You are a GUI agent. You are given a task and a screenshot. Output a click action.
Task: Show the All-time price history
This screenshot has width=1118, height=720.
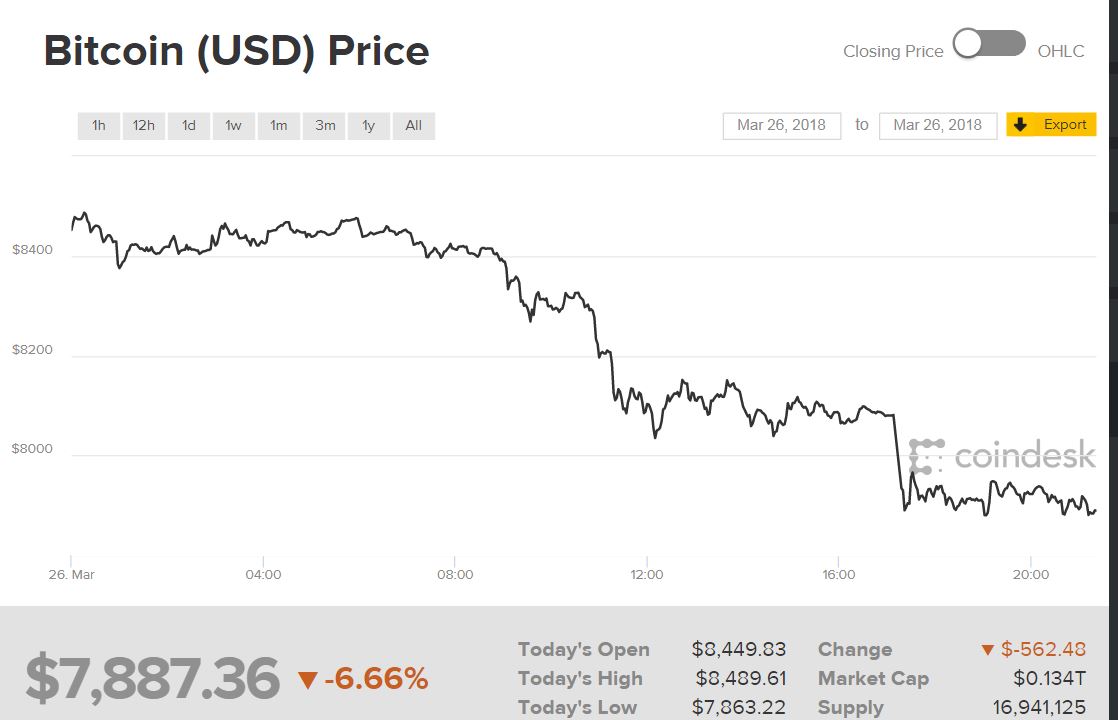click(413, 125)
